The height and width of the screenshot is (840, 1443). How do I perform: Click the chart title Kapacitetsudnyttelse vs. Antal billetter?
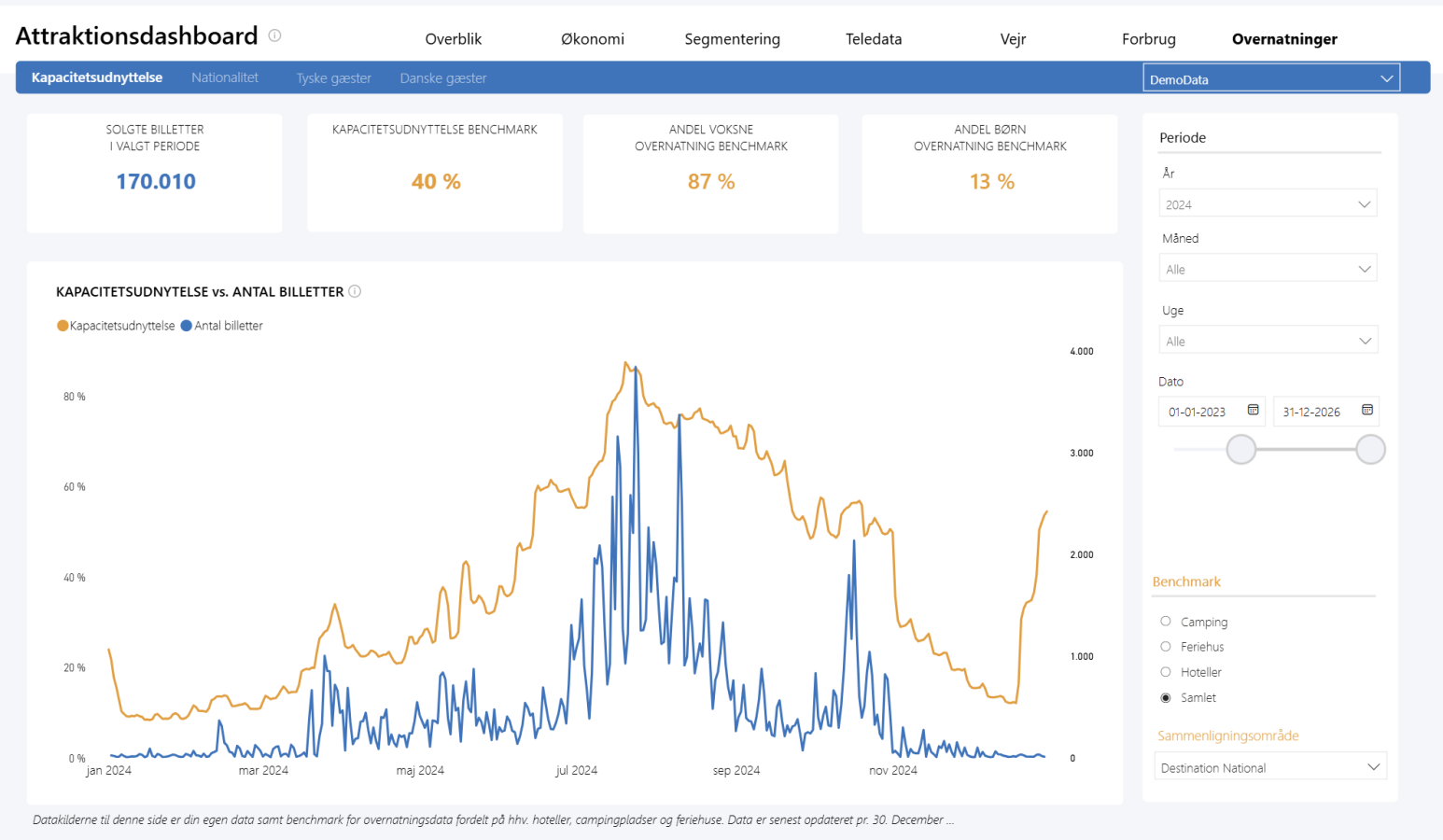[x=200, y=292]
